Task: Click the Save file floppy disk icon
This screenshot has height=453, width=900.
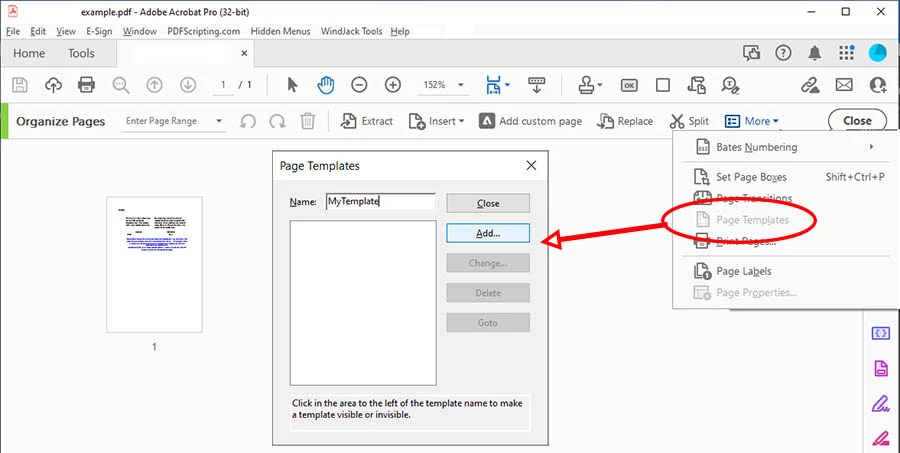Action: tap(20, 85)
